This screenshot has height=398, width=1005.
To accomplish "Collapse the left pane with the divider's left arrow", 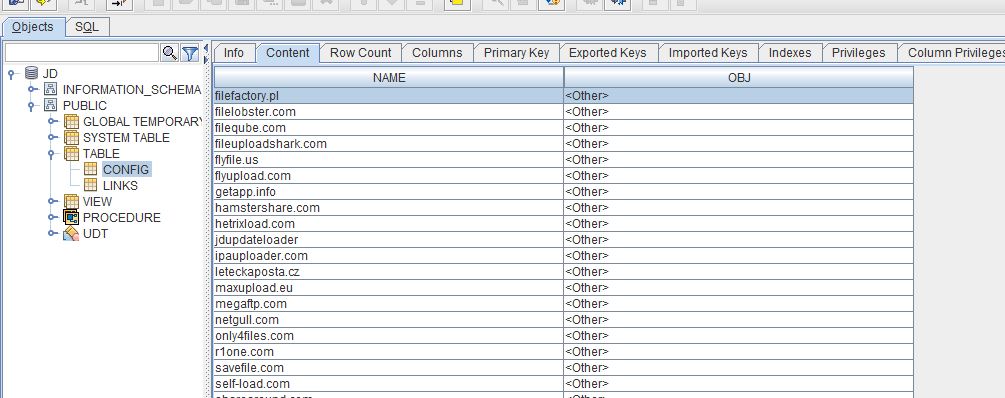I will 206,48.
